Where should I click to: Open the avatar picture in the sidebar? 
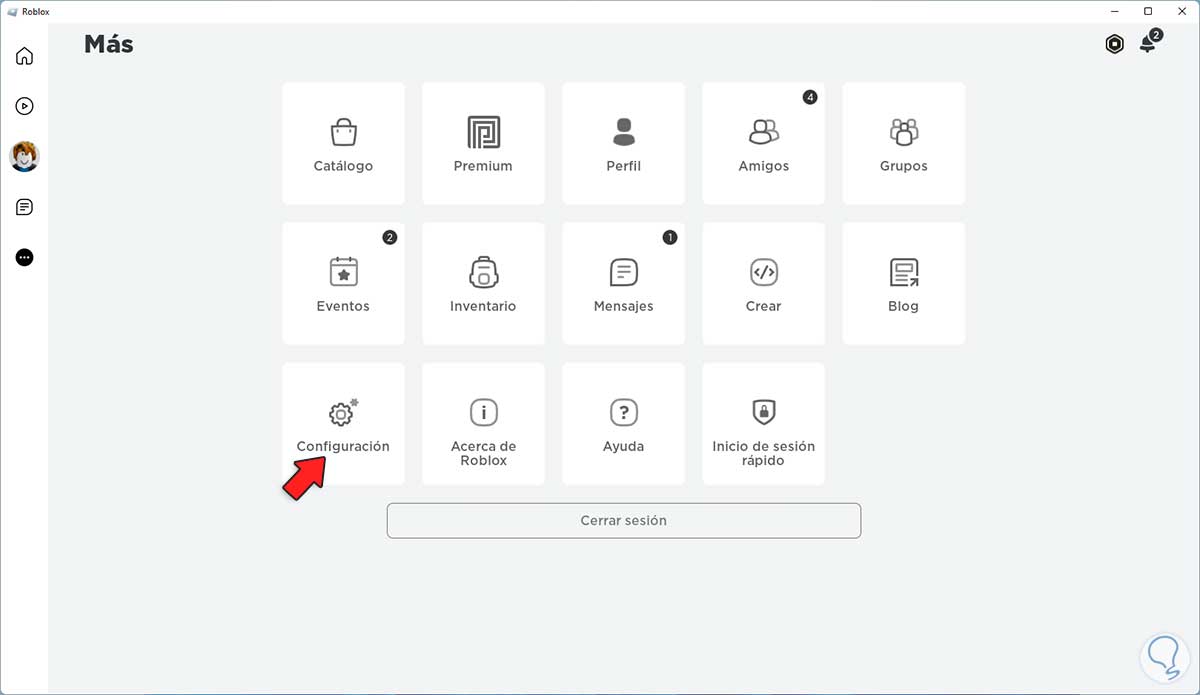click(x=24, y=156)
